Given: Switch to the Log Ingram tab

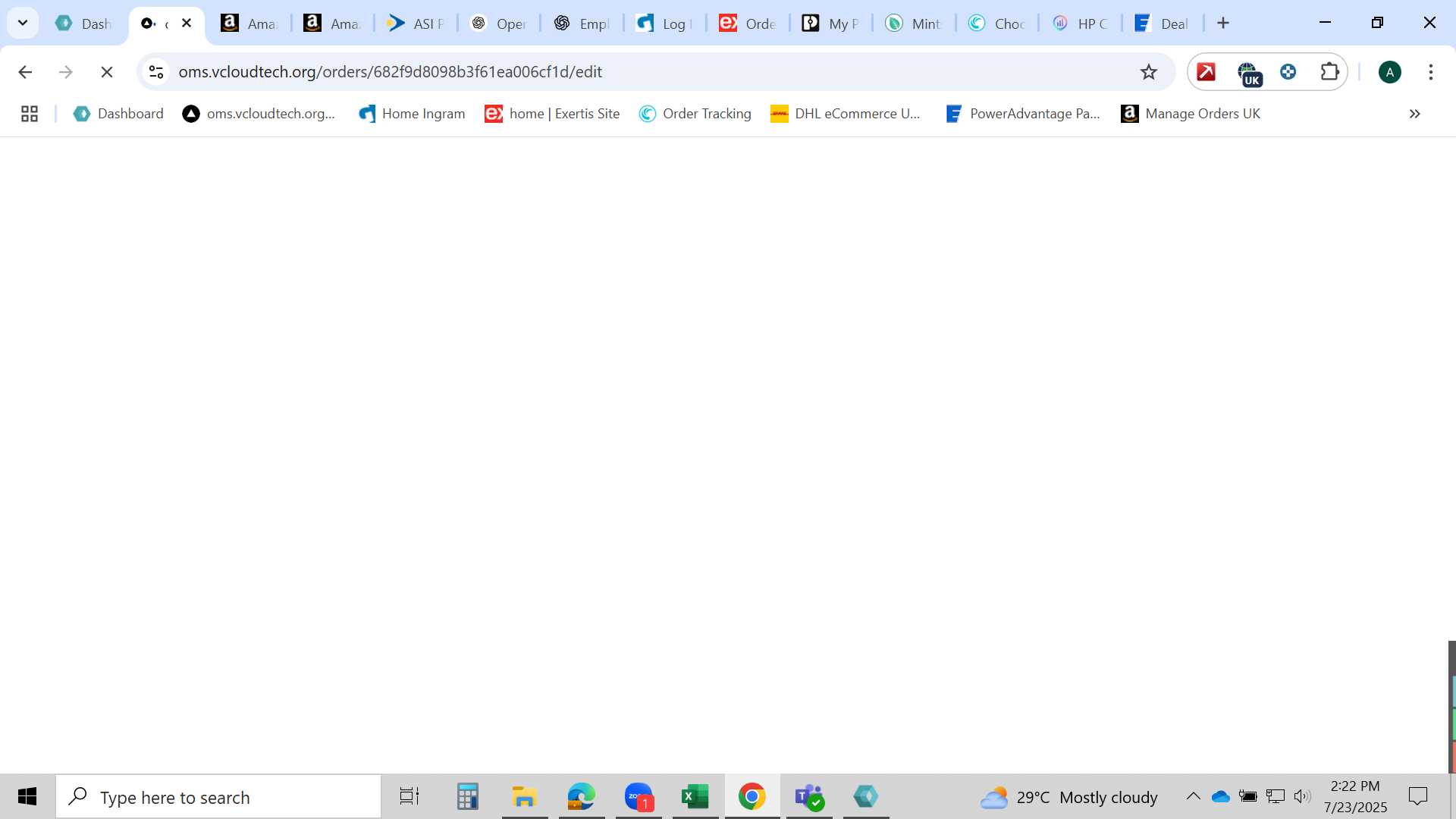Looking at the screenshot, I should click(x=664, y=24).
